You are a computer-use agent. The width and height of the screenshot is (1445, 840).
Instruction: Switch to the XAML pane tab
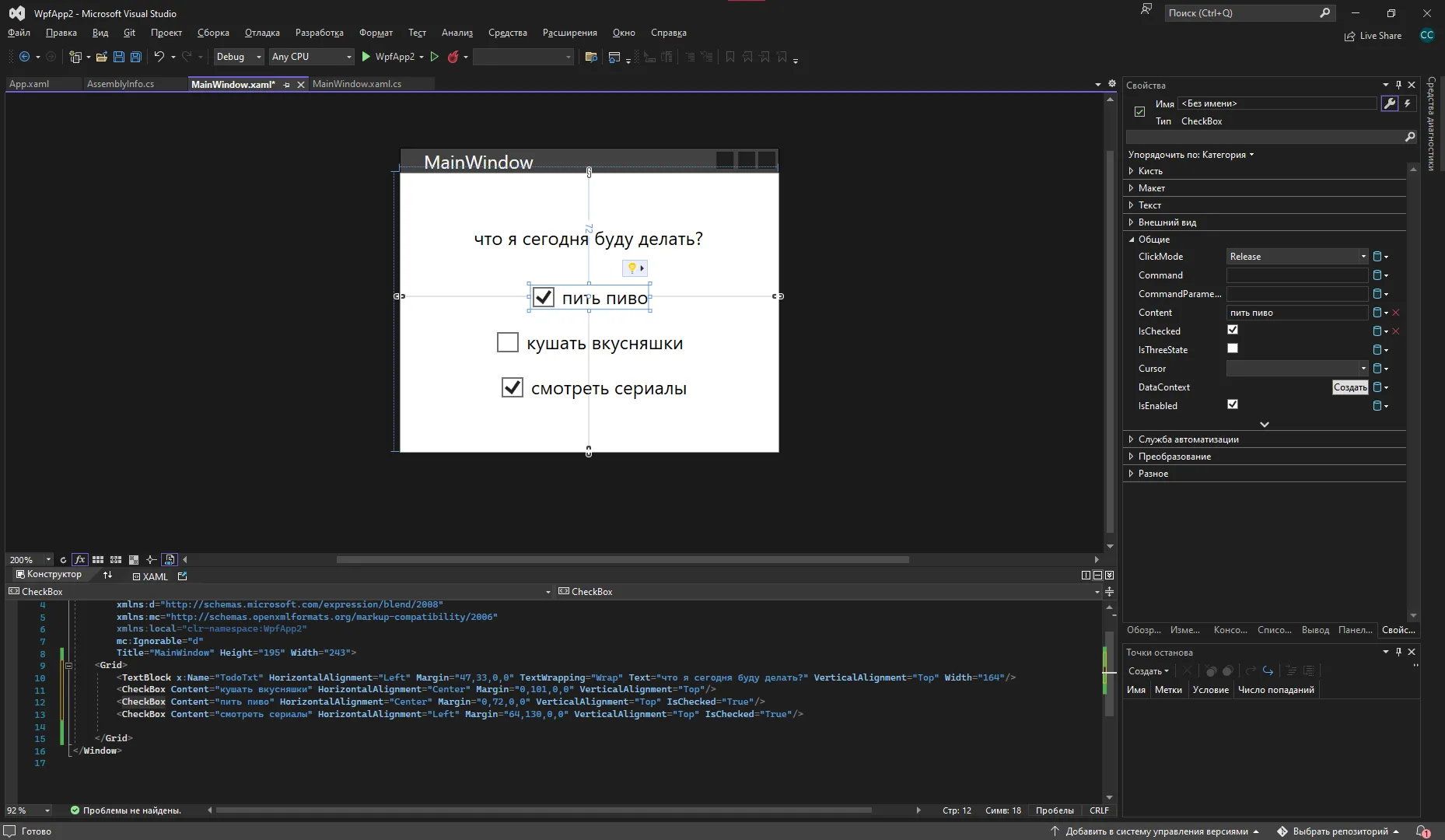point(149,576)
